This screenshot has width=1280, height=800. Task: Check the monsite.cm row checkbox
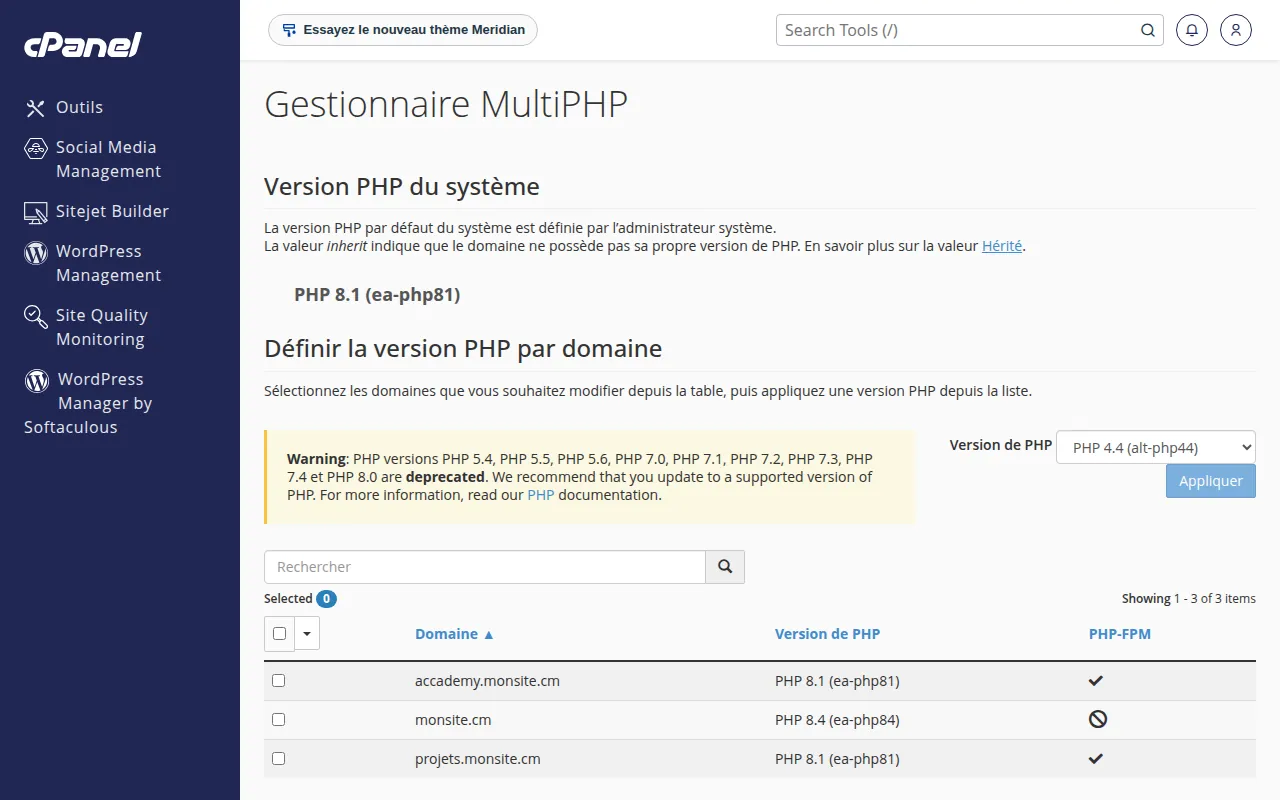click(278, 719)
